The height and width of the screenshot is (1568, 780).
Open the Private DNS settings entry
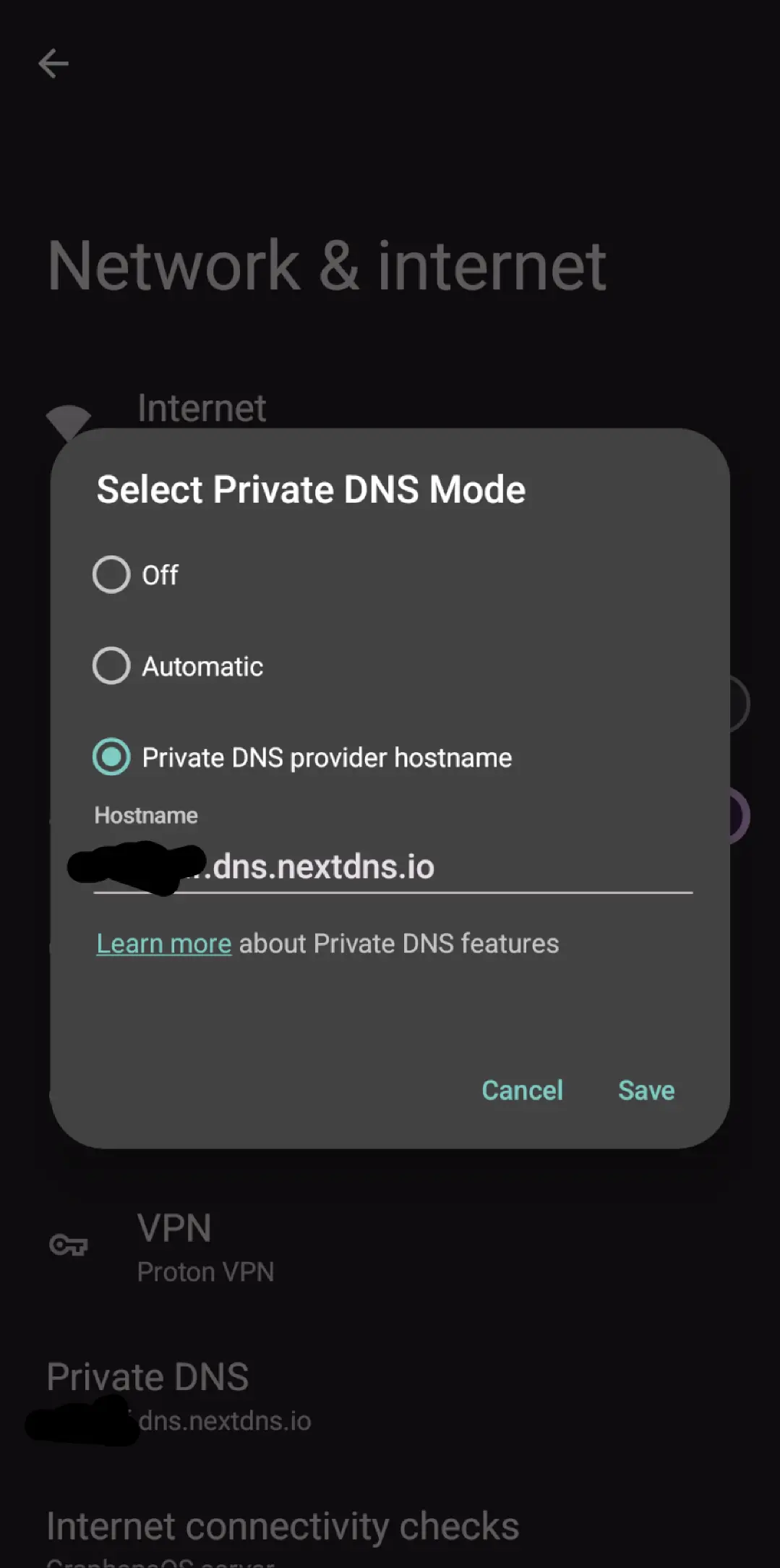pos(148,1376)
